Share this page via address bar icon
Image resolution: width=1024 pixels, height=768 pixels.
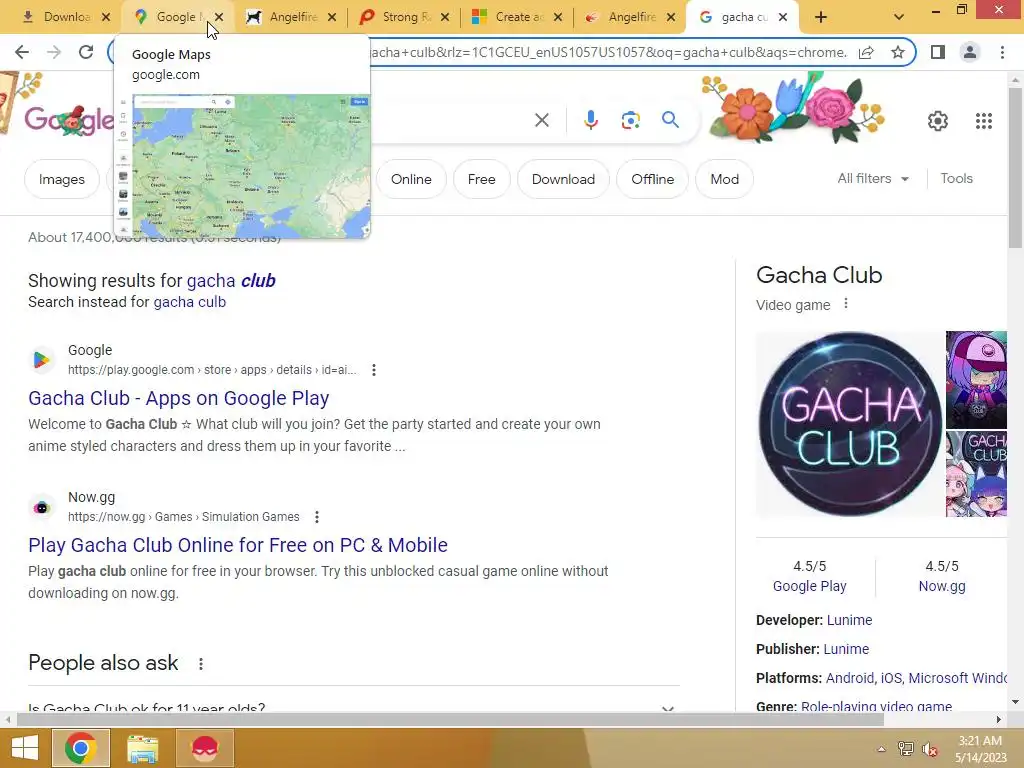coord(866,52)
